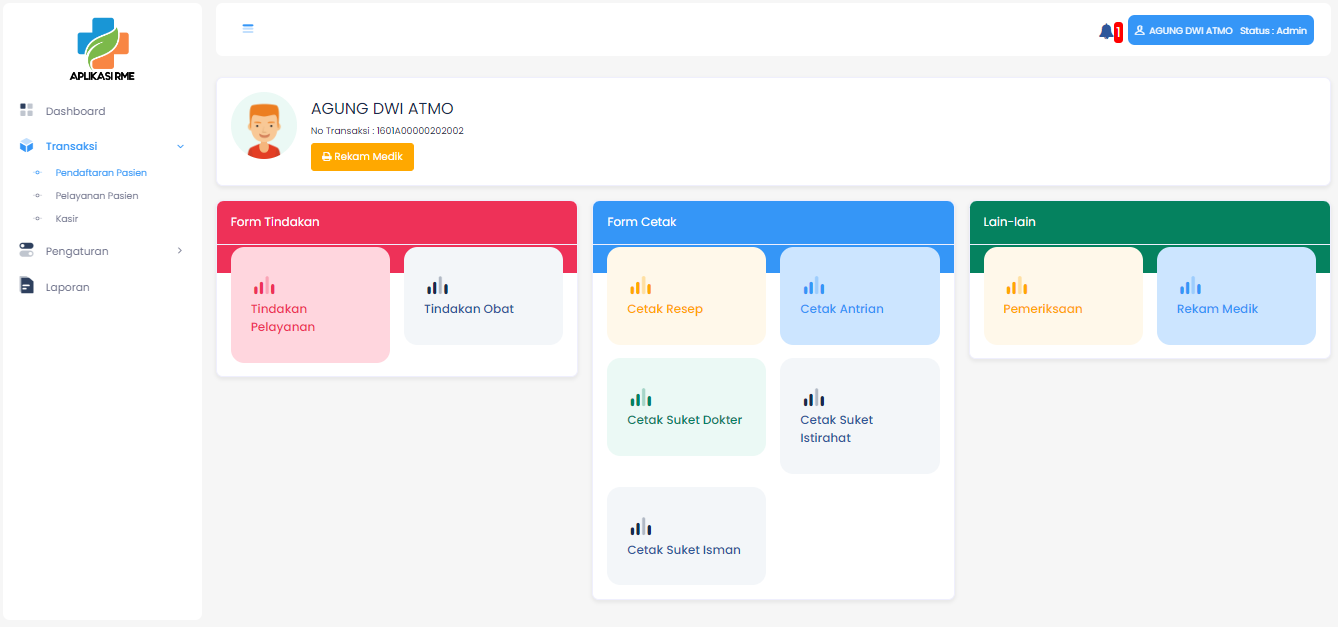This screenshot has height=627, width=1338.
Task: Go to the Kasir submenu item
Action: click(x=67, y=219)
